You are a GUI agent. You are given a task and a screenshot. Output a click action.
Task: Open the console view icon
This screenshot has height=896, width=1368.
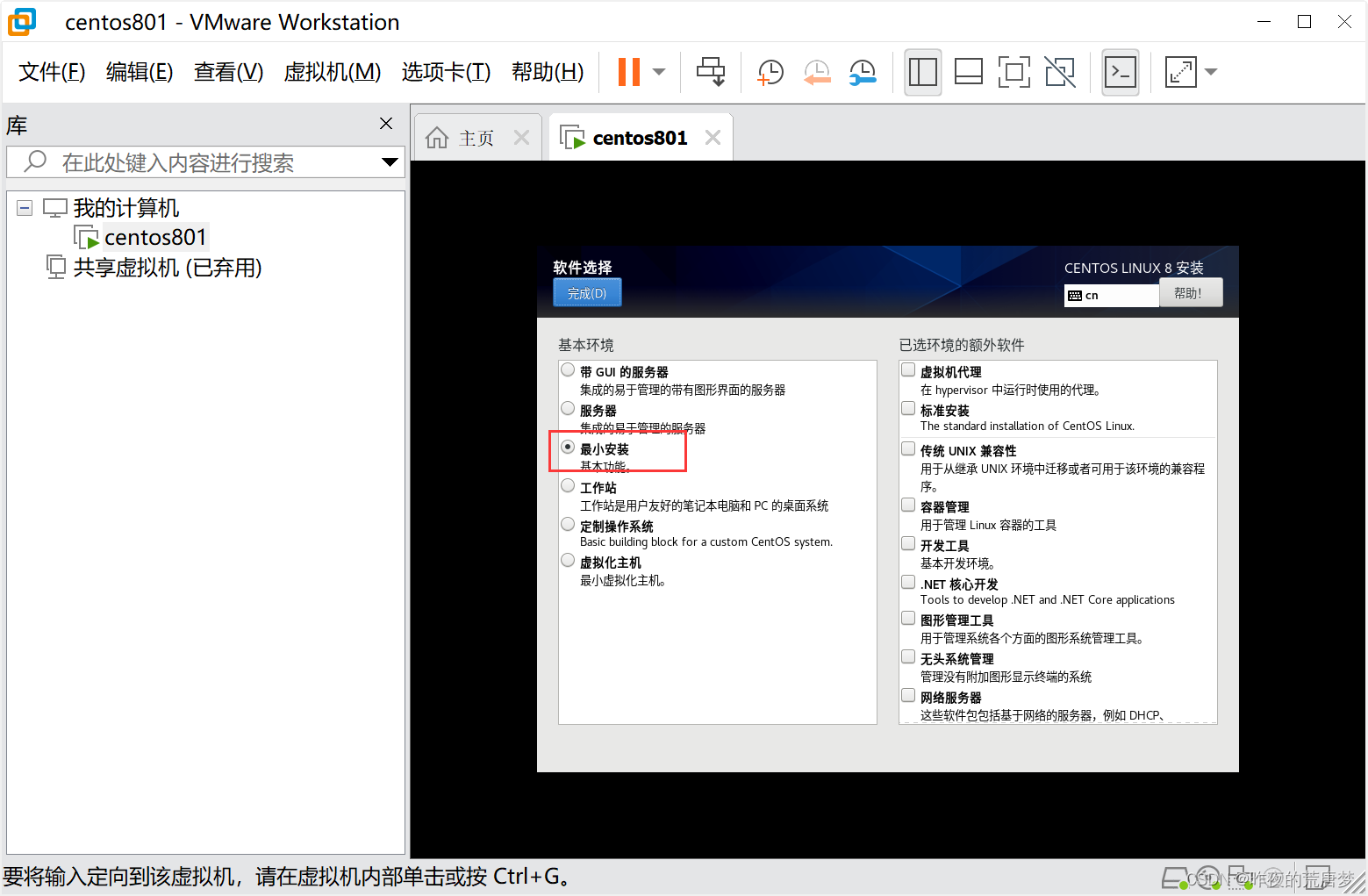coord(1121,72)
